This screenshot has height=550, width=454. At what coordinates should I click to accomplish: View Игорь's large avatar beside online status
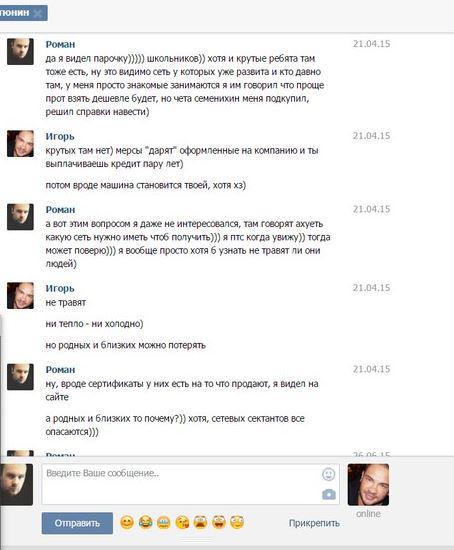[368, 484]
